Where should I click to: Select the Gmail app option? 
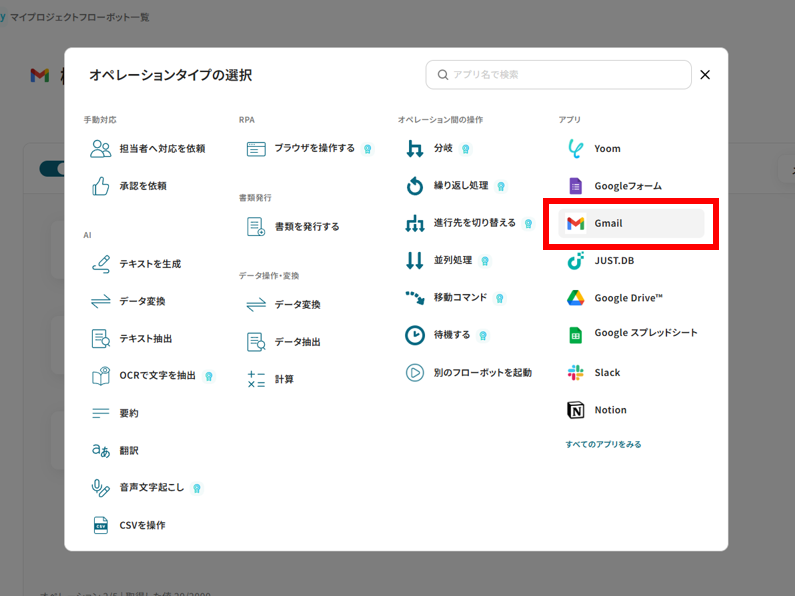click(608, 223)
